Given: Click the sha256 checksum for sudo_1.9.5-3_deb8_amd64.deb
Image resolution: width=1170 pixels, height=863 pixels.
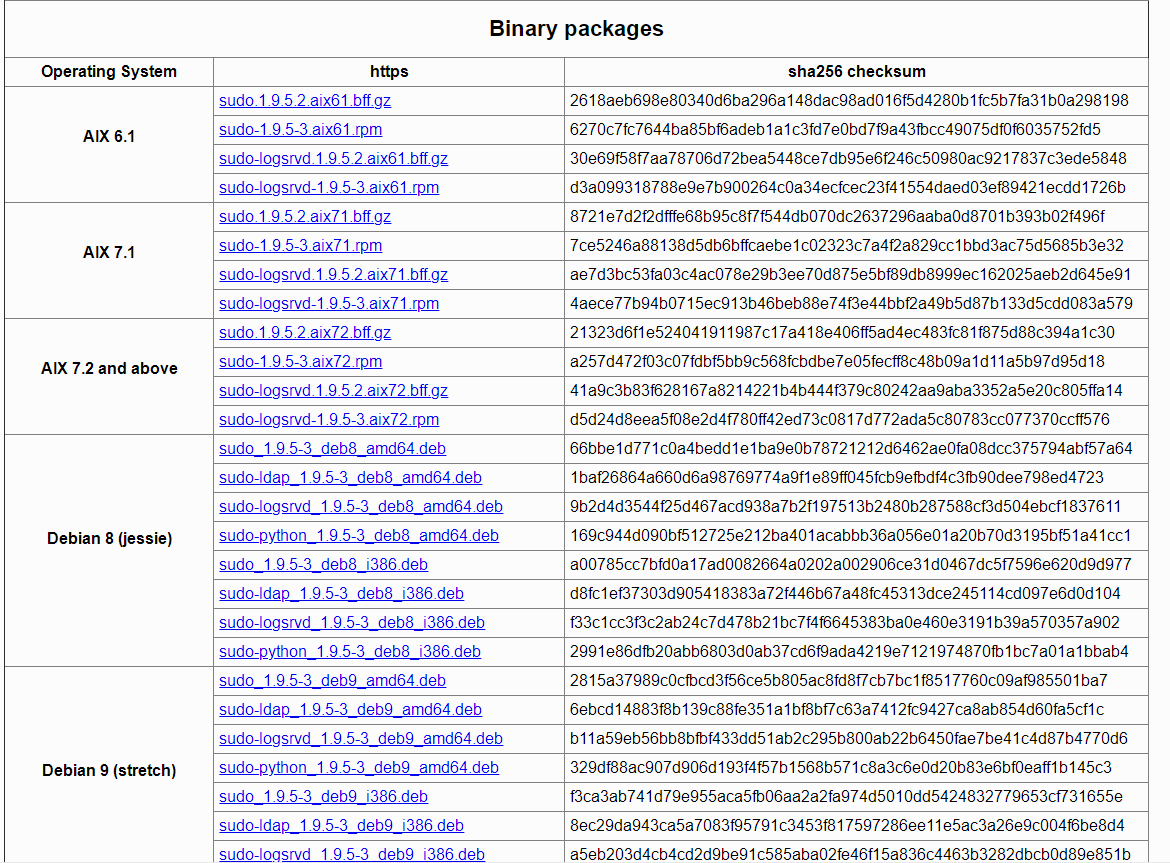Looking at the screenshot, I should [x=851, y=449].
